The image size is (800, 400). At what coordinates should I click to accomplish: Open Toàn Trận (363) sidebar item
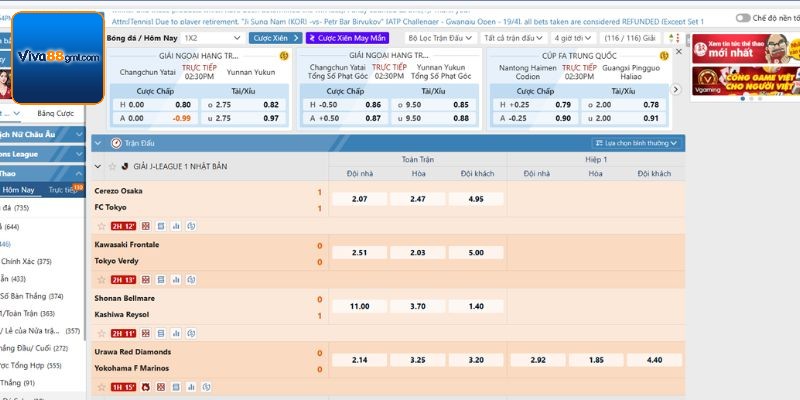pyautogui.click(x=28, y=313)
